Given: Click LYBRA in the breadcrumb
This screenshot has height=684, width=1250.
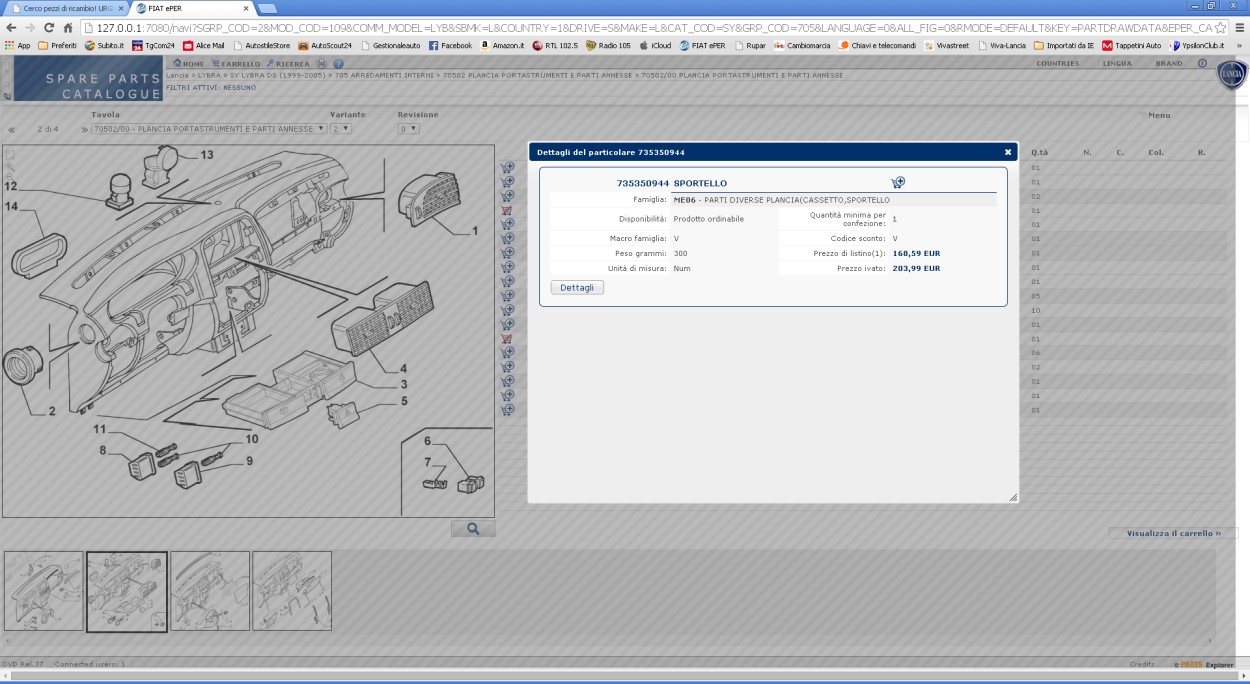Looking at the screenshot, I should 208,75.
